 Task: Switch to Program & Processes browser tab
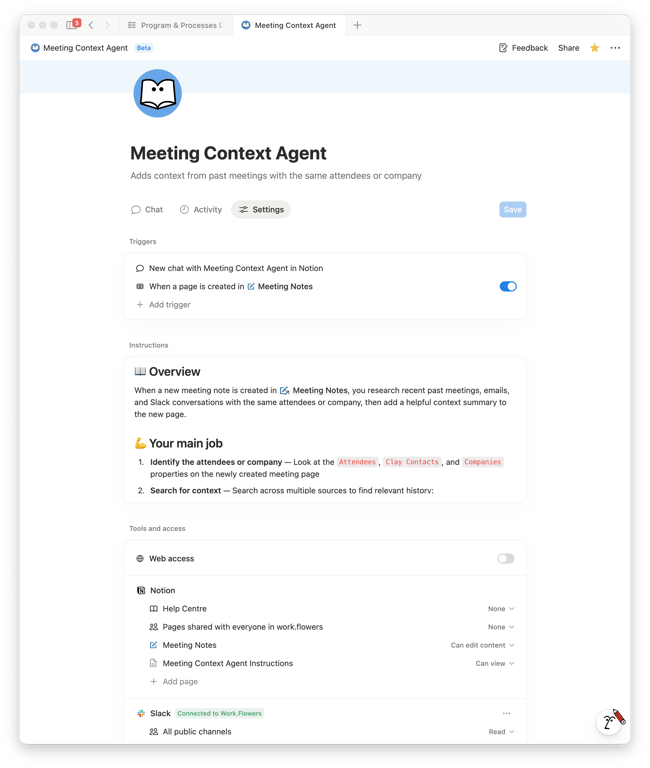pyautogui.click(x=175, y=25)
